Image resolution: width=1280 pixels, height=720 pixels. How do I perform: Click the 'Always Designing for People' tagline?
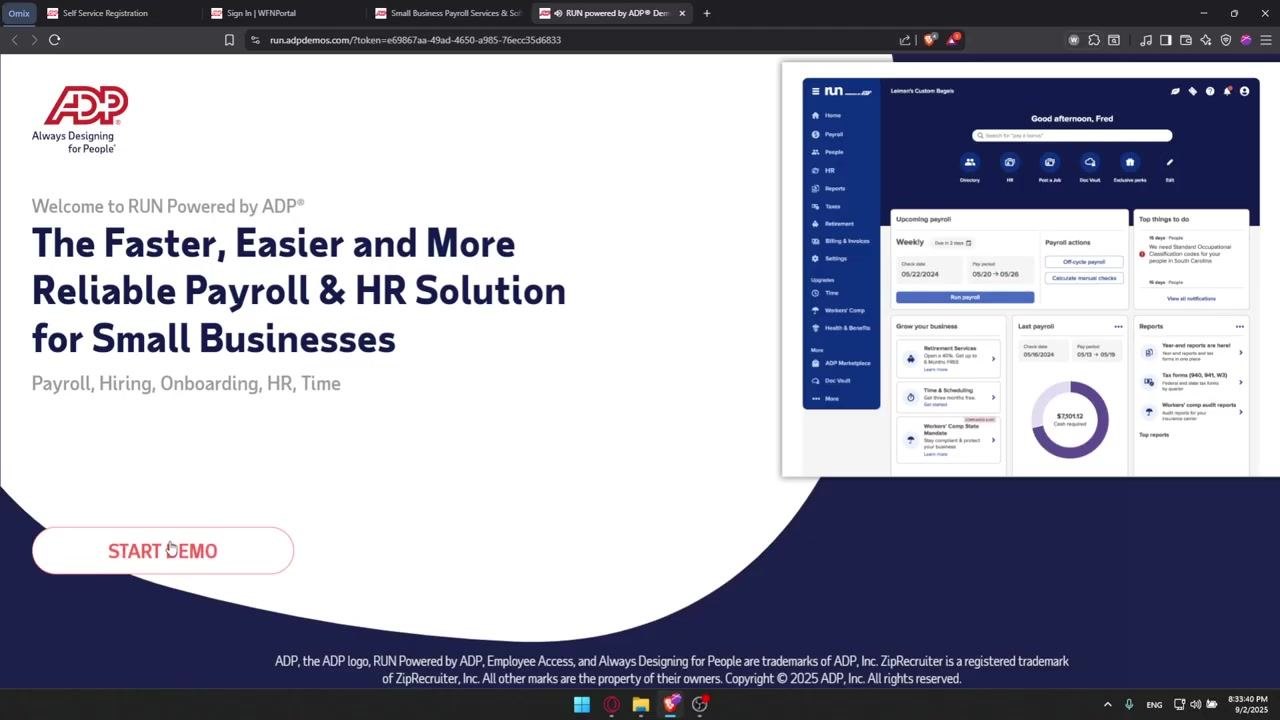coord(74,142)
